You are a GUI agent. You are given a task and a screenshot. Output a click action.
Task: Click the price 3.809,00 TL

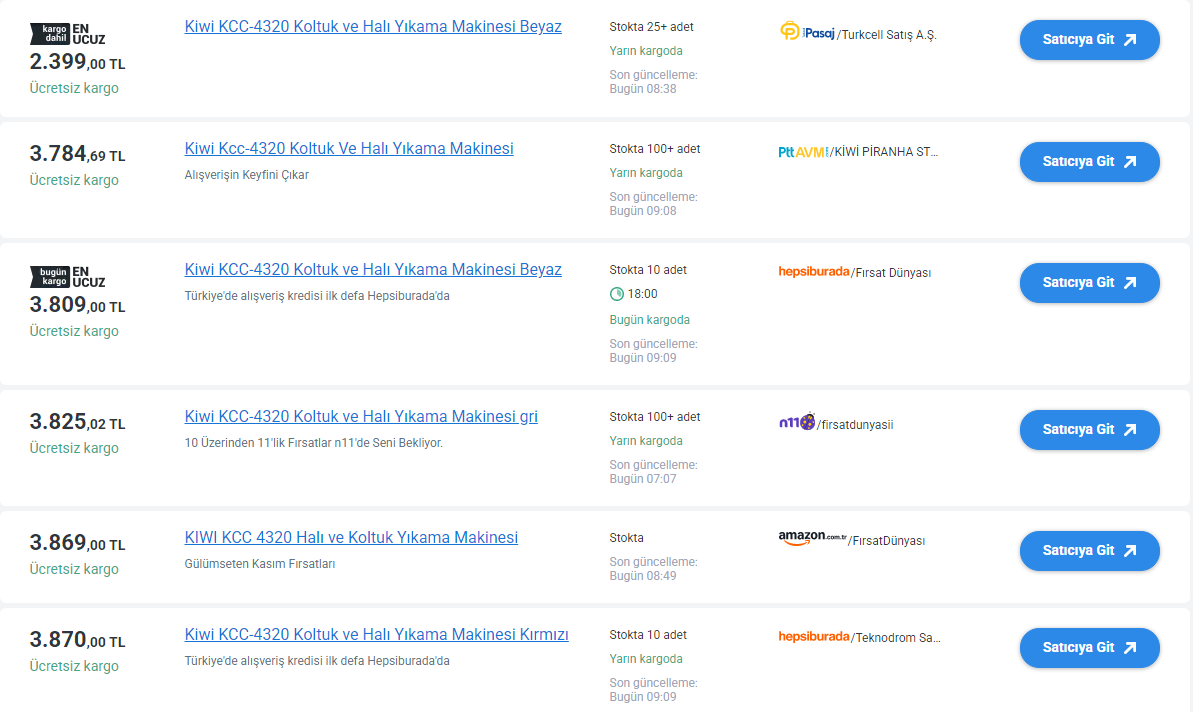tap(77, 304)
